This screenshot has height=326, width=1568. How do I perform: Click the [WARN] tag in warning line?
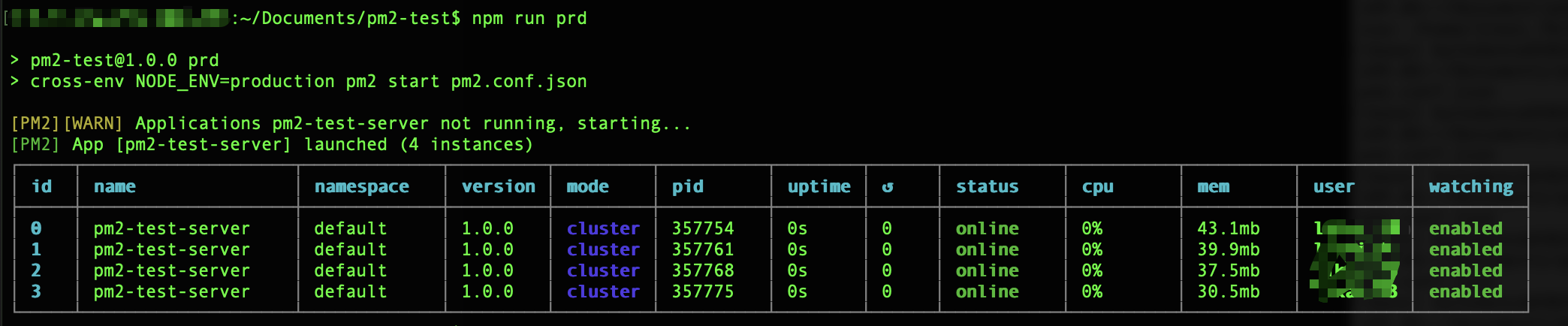click(x=93, y=123)
